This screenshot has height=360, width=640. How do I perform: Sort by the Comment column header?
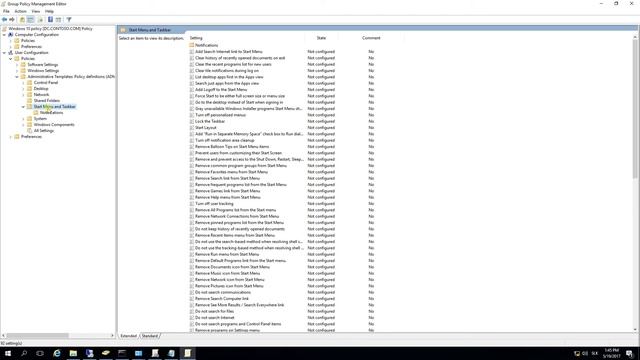(371, 38)
